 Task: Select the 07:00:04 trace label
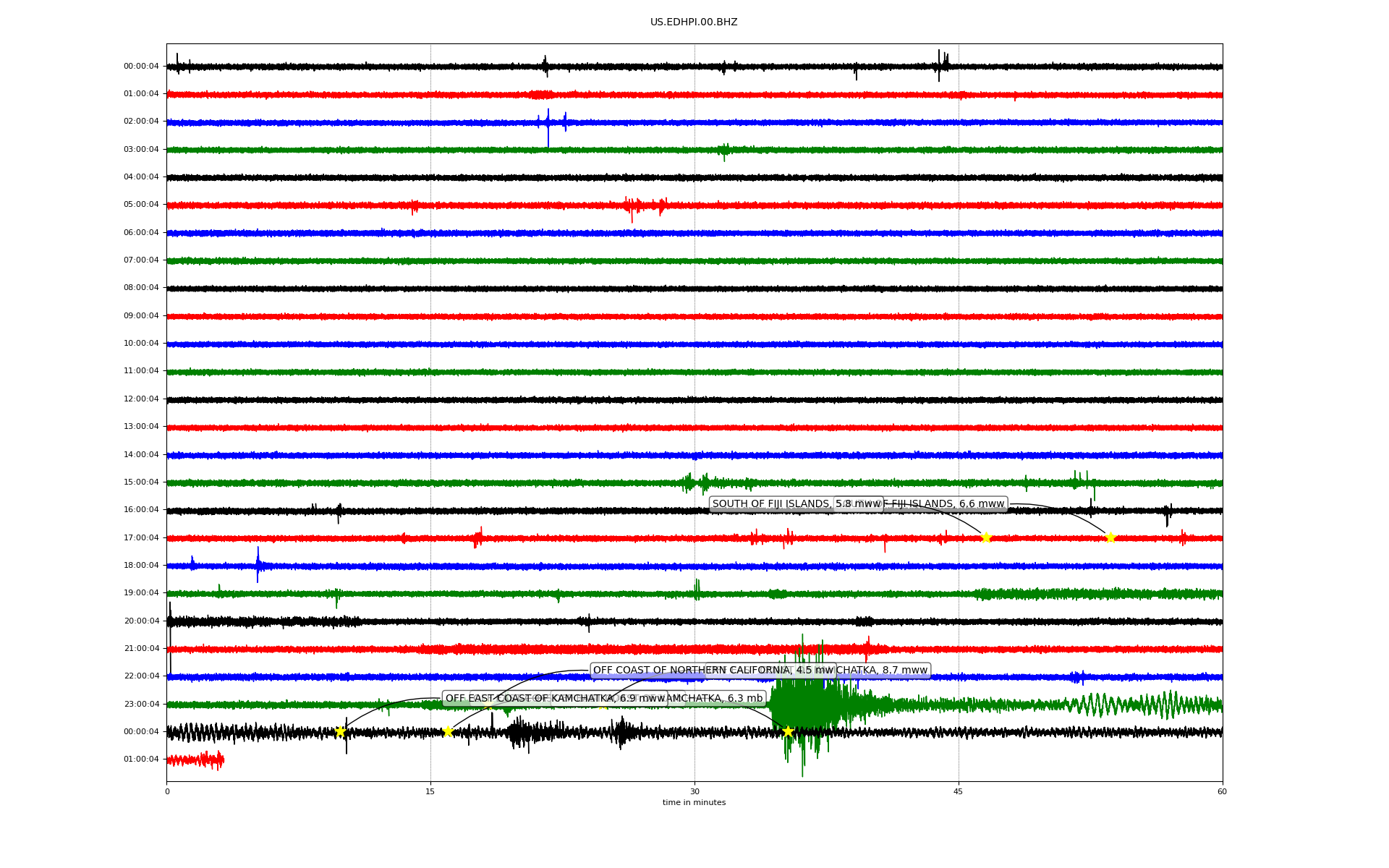pyautogui.click(x=141, y=260)
